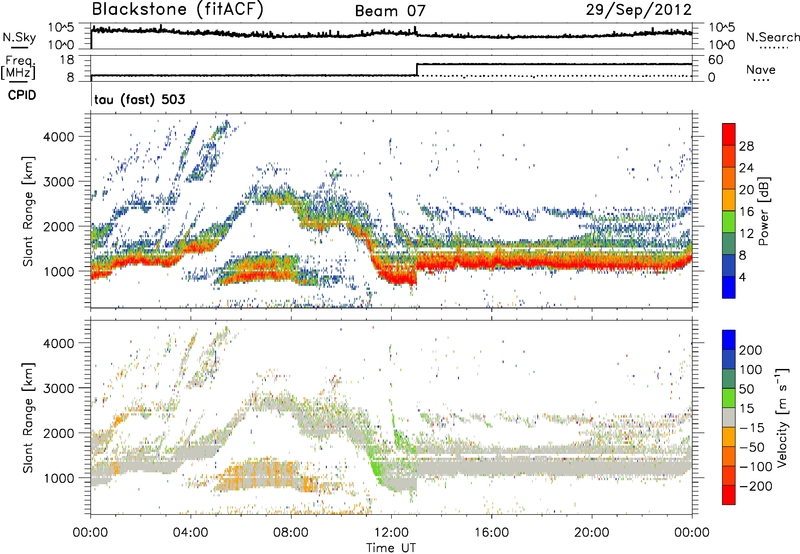Click the "Freq. [MHz]" axis label
The image size is (800, 554).
19,67
